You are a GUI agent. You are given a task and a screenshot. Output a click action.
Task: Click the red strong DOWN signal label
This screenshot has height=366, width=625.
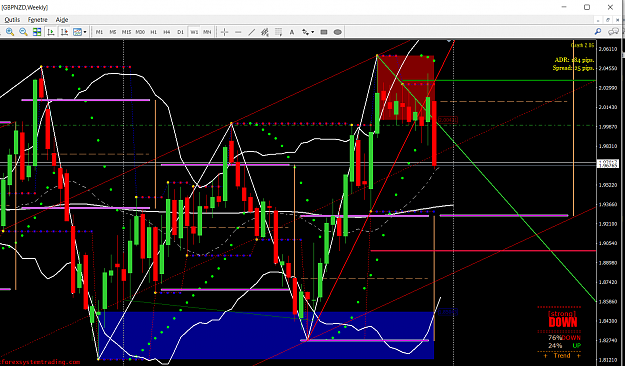point(563,319)
